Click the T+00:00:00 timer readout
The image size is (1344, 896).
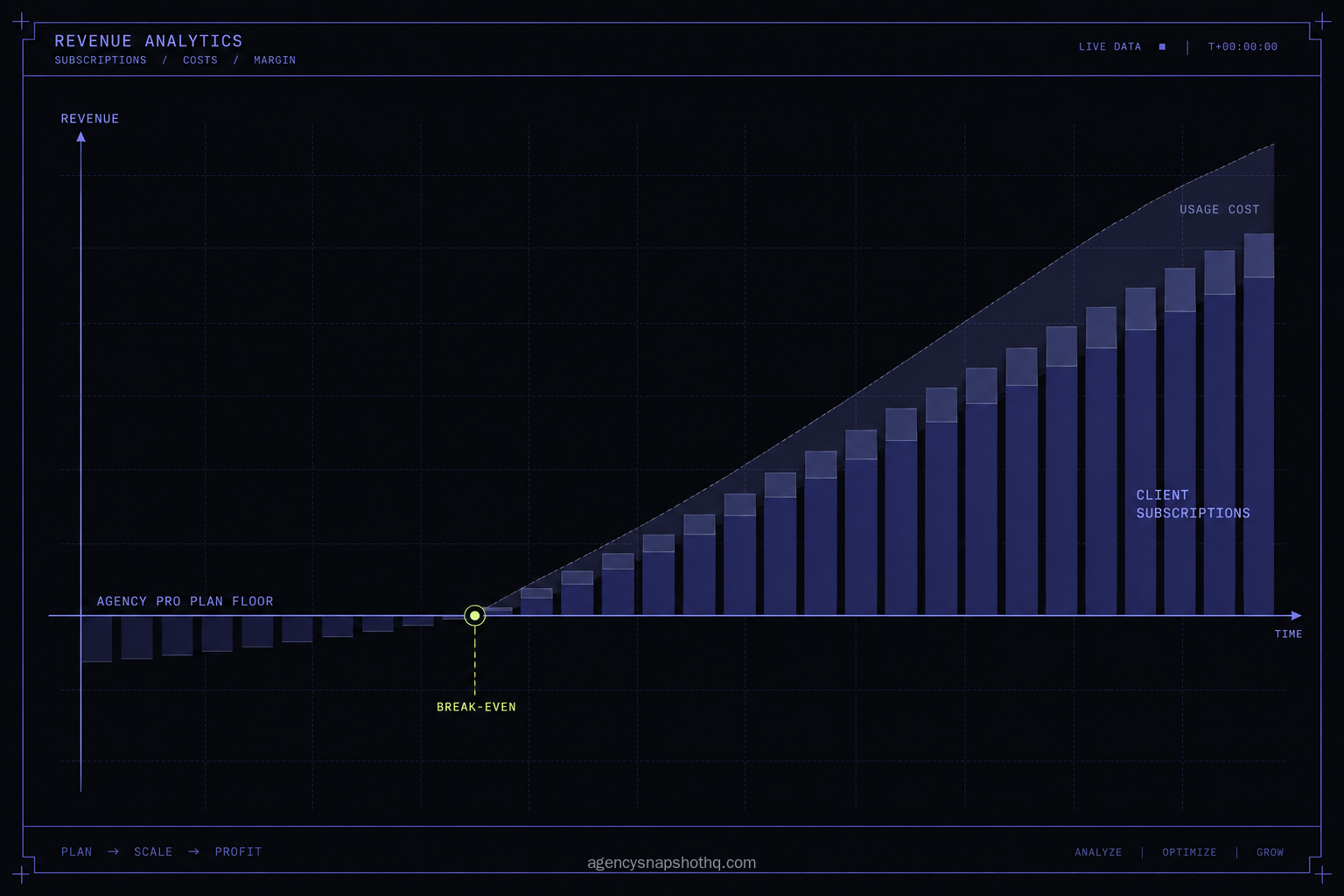(x=1242, y=47)
